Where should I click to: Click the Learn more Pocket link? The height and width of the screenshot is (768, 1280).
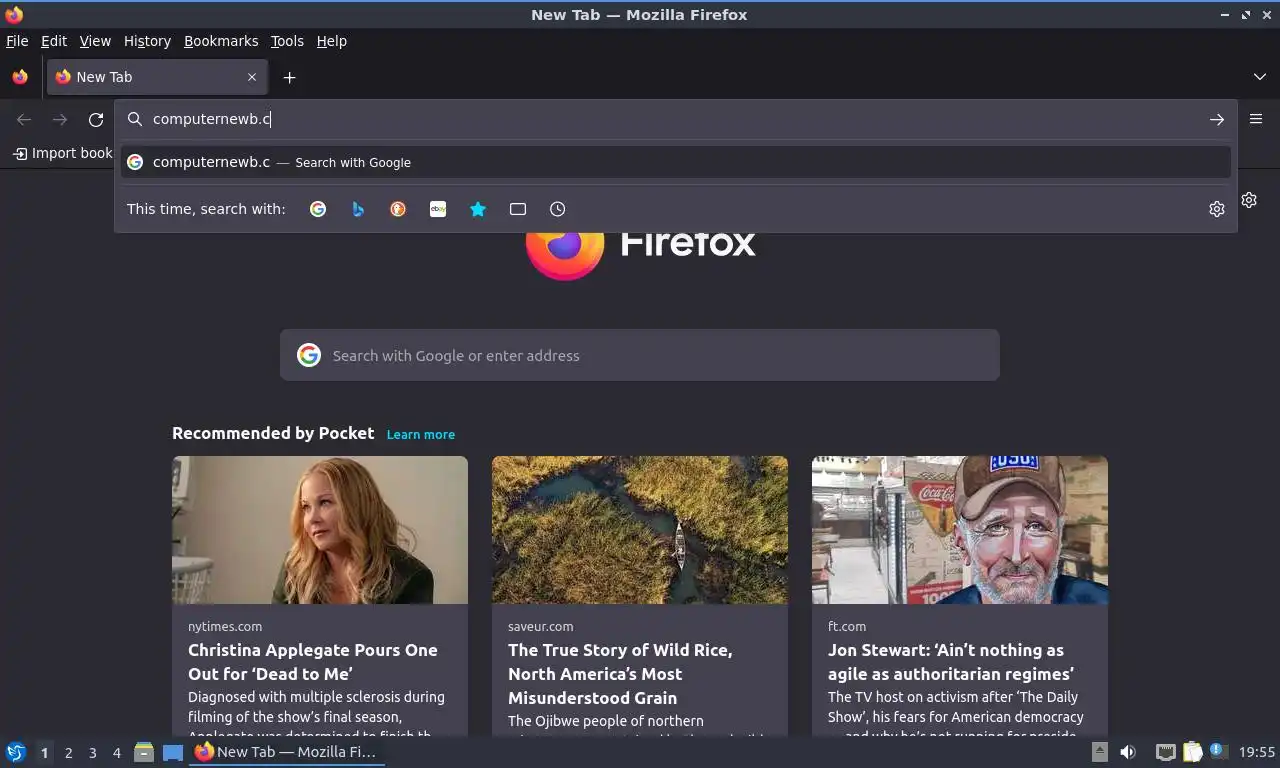coord(421,434)
